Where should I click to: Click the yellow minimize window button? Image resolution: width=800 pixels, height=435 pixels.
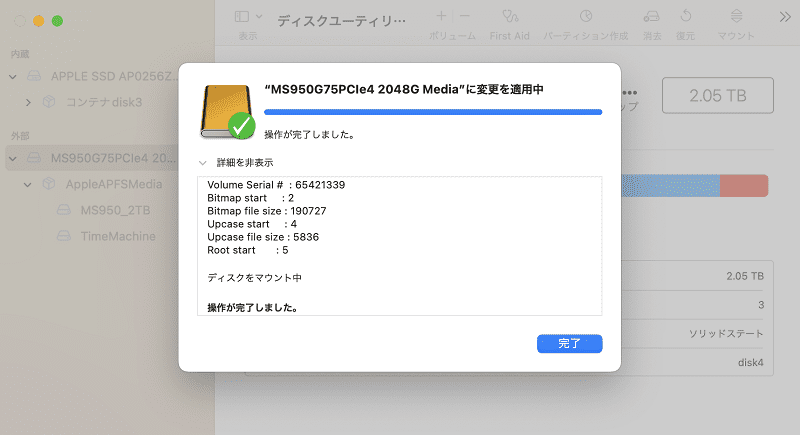pyautogui.click(x=39, y=21)
